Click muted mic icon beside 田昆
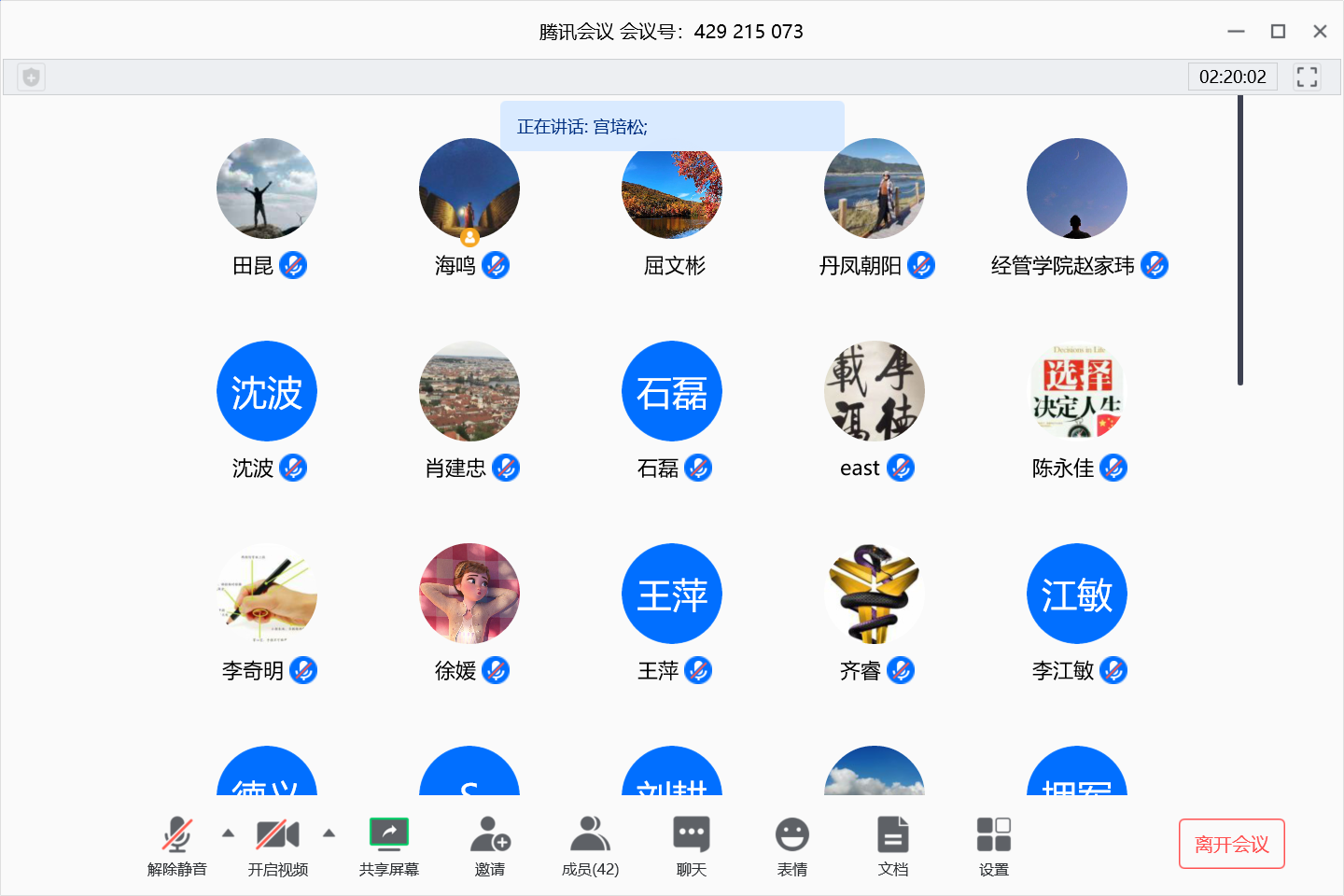This screenshot has width=1344, height=896. 293,266
